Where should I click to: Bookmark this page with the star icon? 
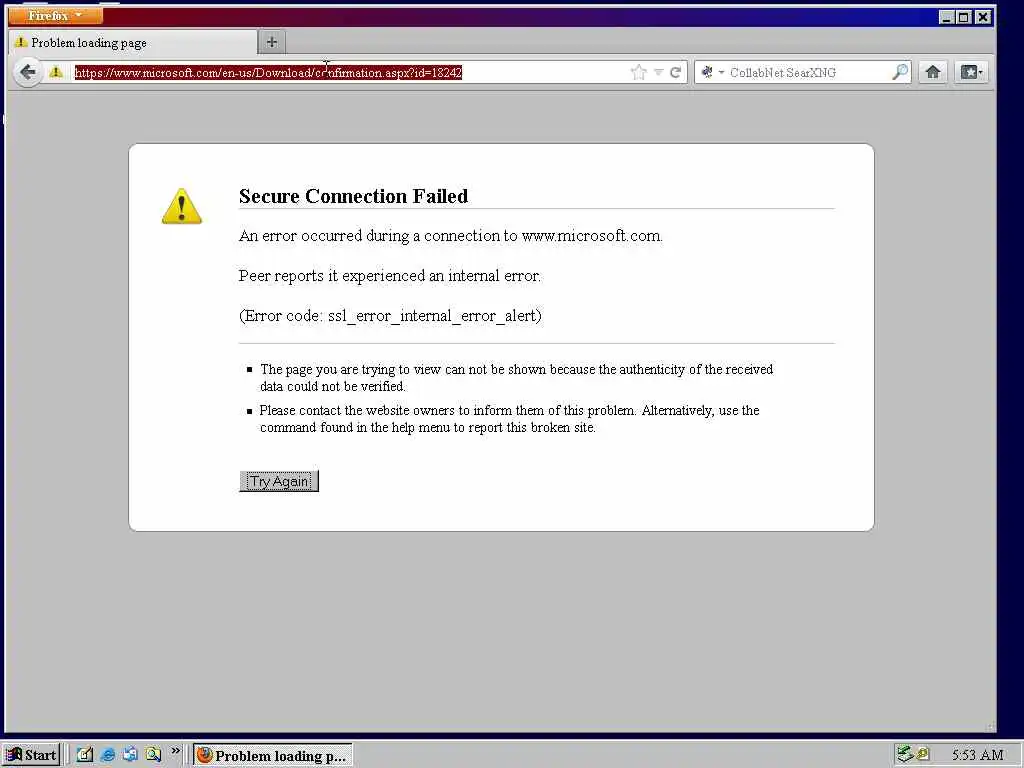click(639, 72)
